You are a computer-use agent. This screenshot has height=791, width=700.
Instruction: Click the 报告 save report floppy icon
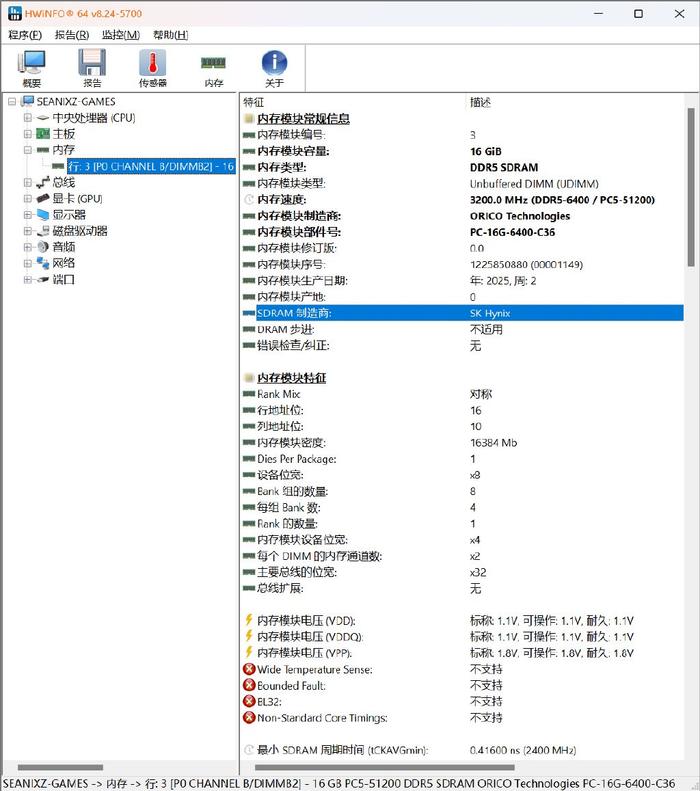[x=92, y=68]
